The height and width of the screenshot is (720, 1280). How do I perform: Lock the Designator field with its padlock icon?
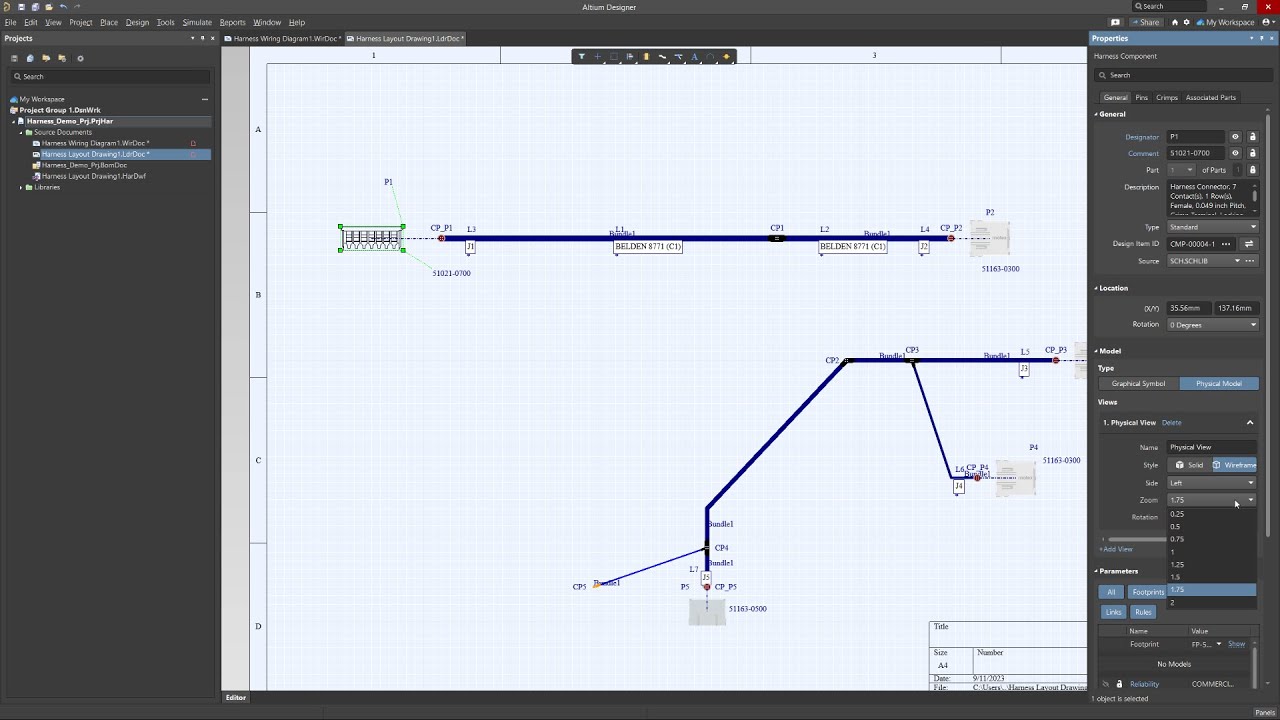click(1252, 137)
